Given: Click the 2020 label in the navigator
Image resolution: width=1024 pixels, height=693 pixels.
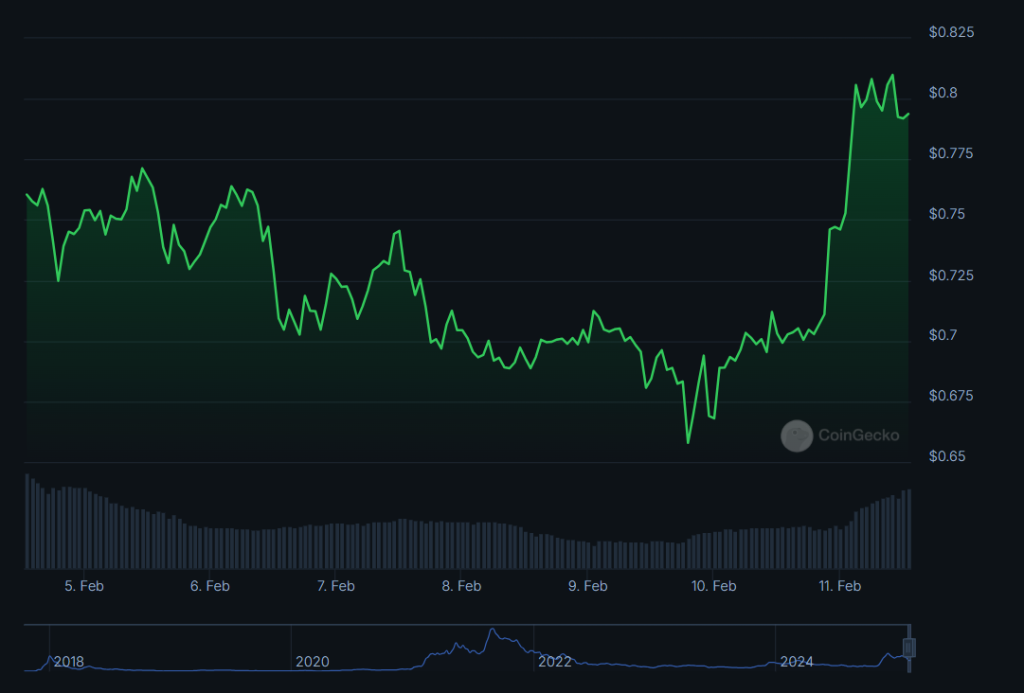Looking at the screenshot, I should tap(312, 662).
